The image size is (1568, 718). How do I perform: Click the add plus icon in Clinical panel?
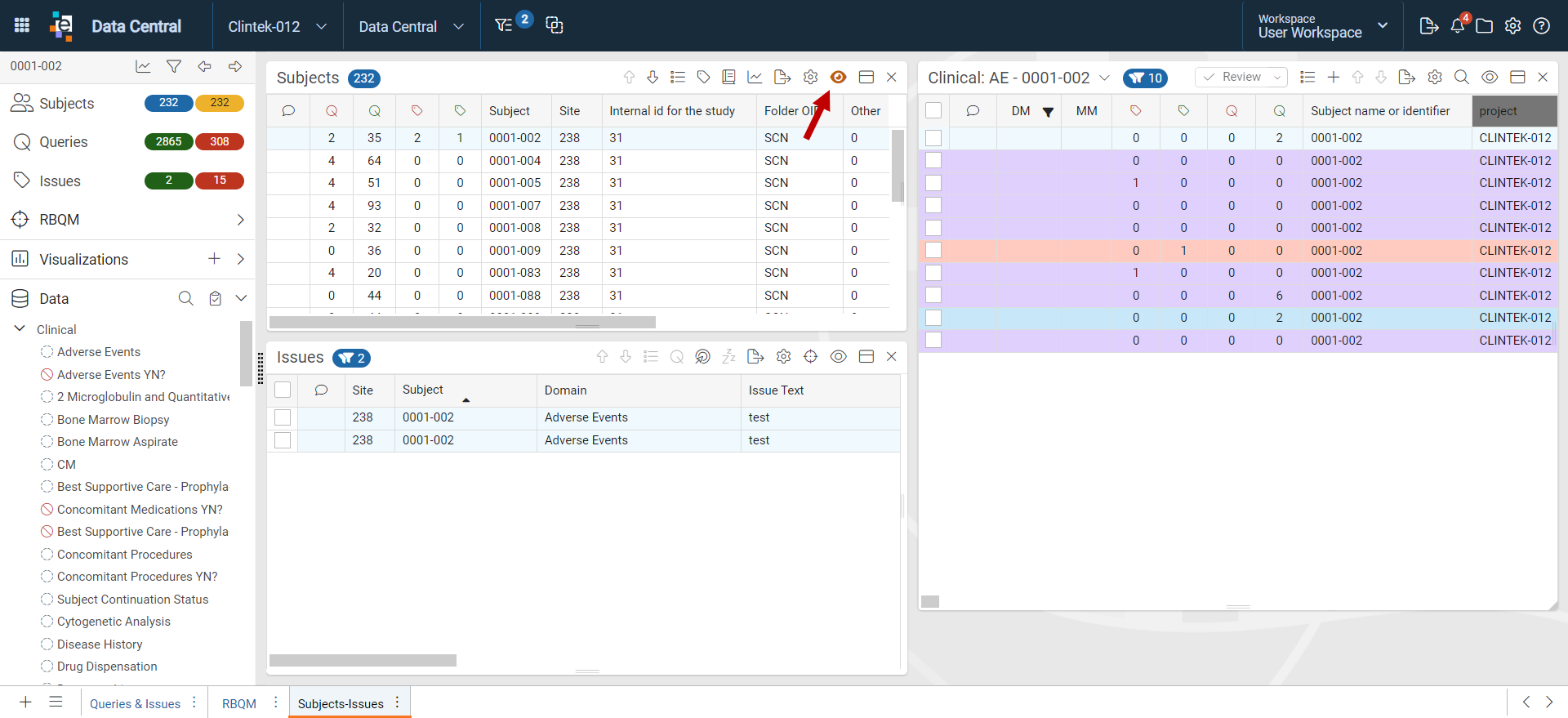[1334, 77]
